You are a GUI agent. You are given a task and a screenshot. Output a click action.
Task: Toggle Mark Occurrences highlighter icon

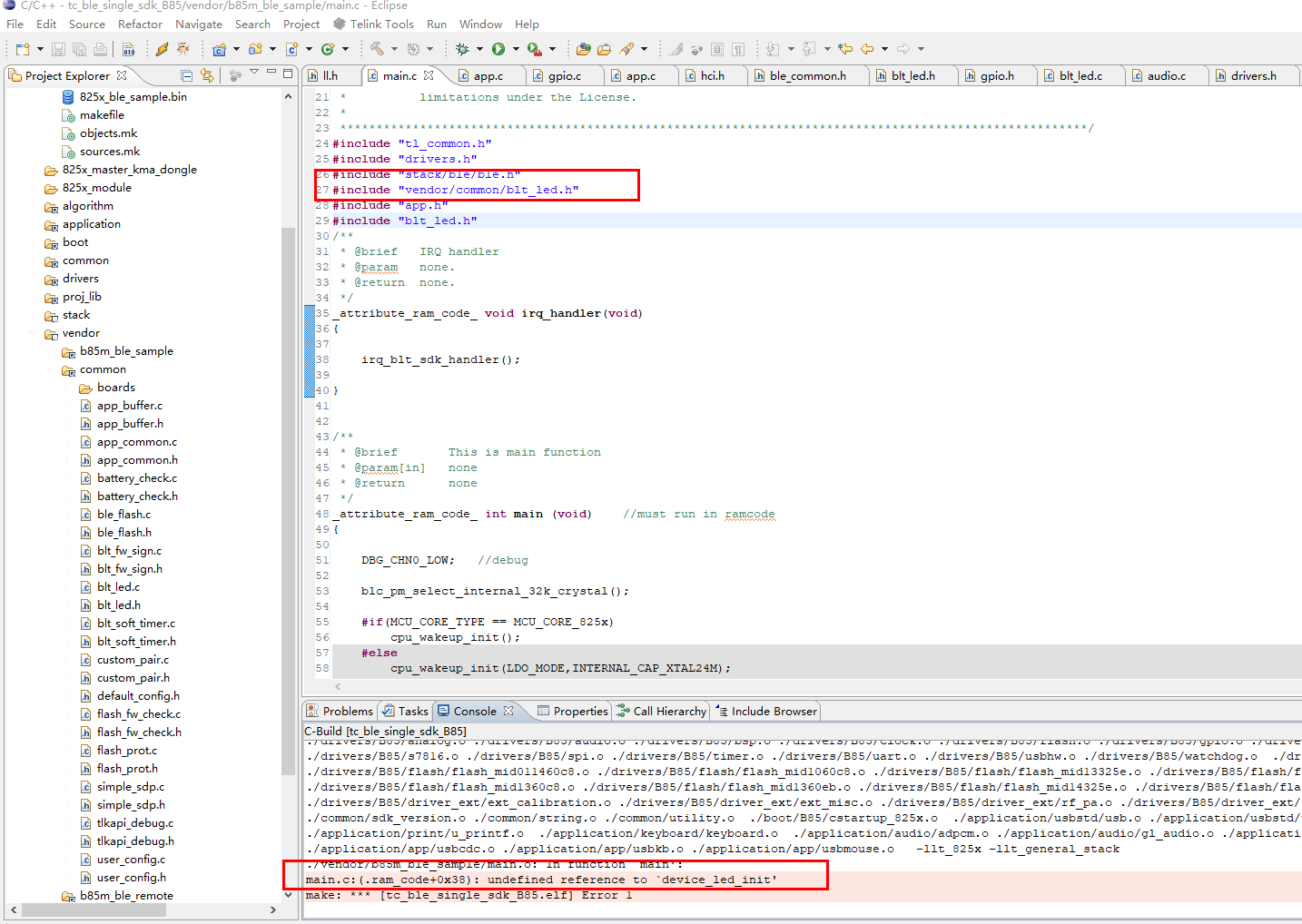[676, 49]
